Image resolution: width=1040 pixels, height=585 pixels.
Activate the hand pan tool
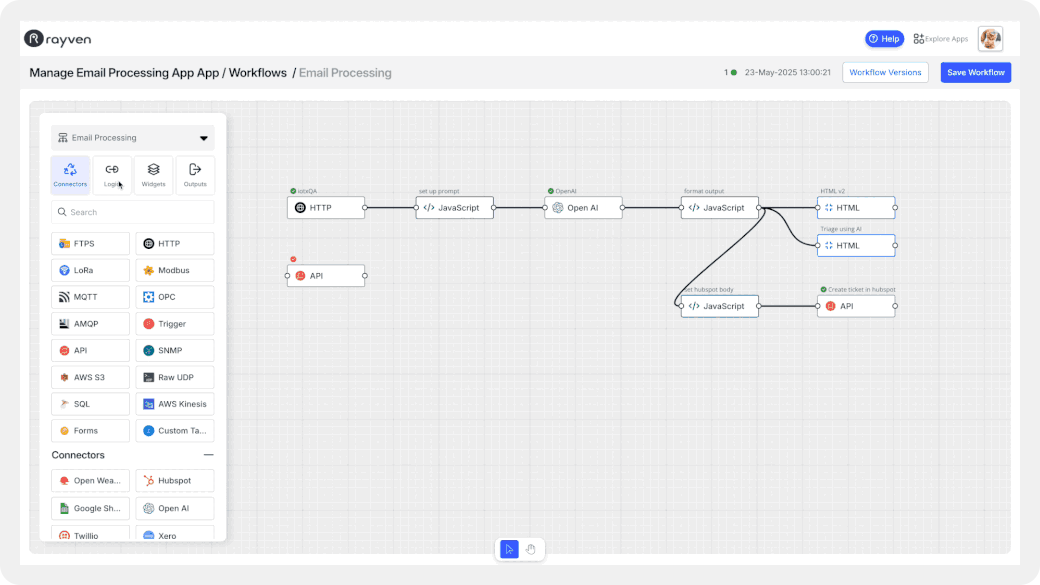click(x=531, y=549)
